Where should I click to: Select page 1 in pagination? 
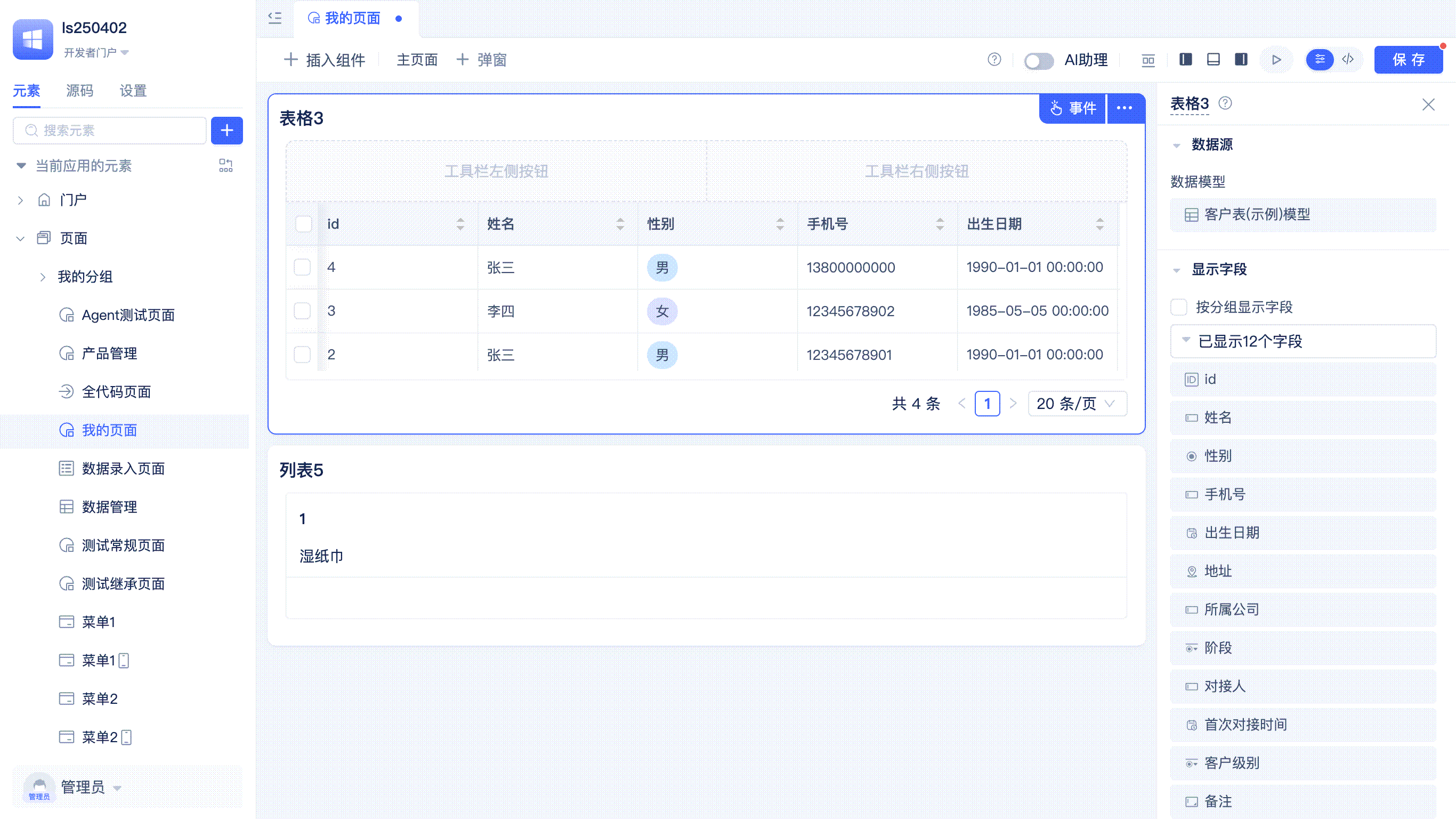pyautogui.click(x=988, y=404)
